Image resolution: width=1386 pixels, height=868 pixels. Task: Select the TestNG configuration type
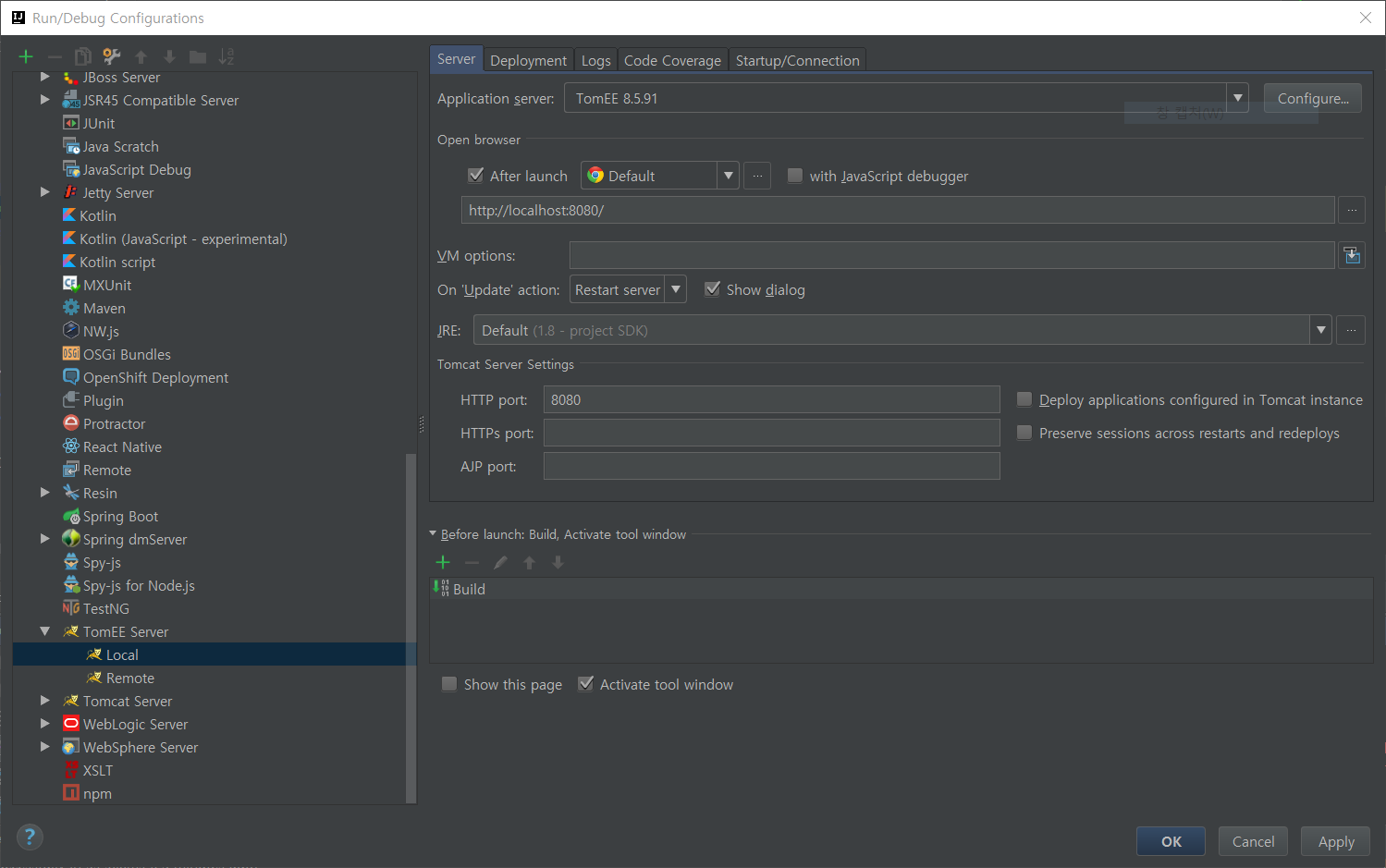click(105, 608)
